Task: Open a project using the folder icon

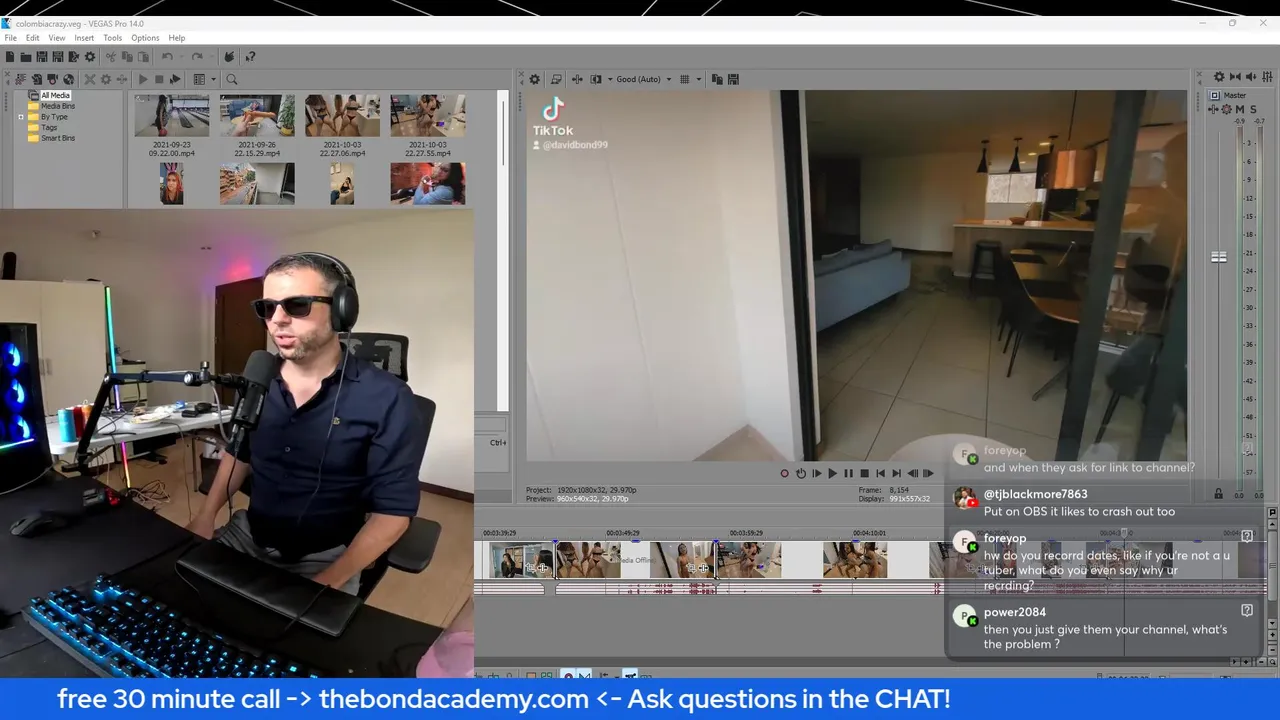Action: point(26,57)
